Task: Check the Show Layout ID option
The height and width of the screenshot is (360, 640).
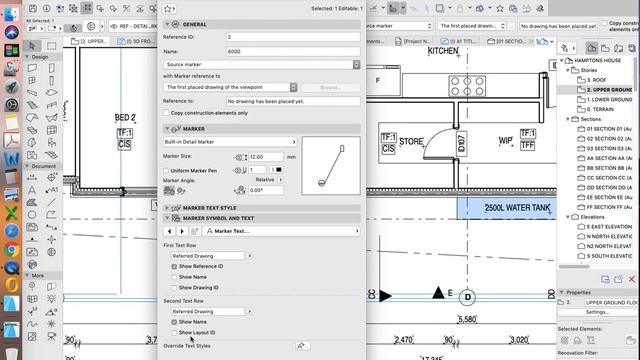Action: (x=174, y=333)
